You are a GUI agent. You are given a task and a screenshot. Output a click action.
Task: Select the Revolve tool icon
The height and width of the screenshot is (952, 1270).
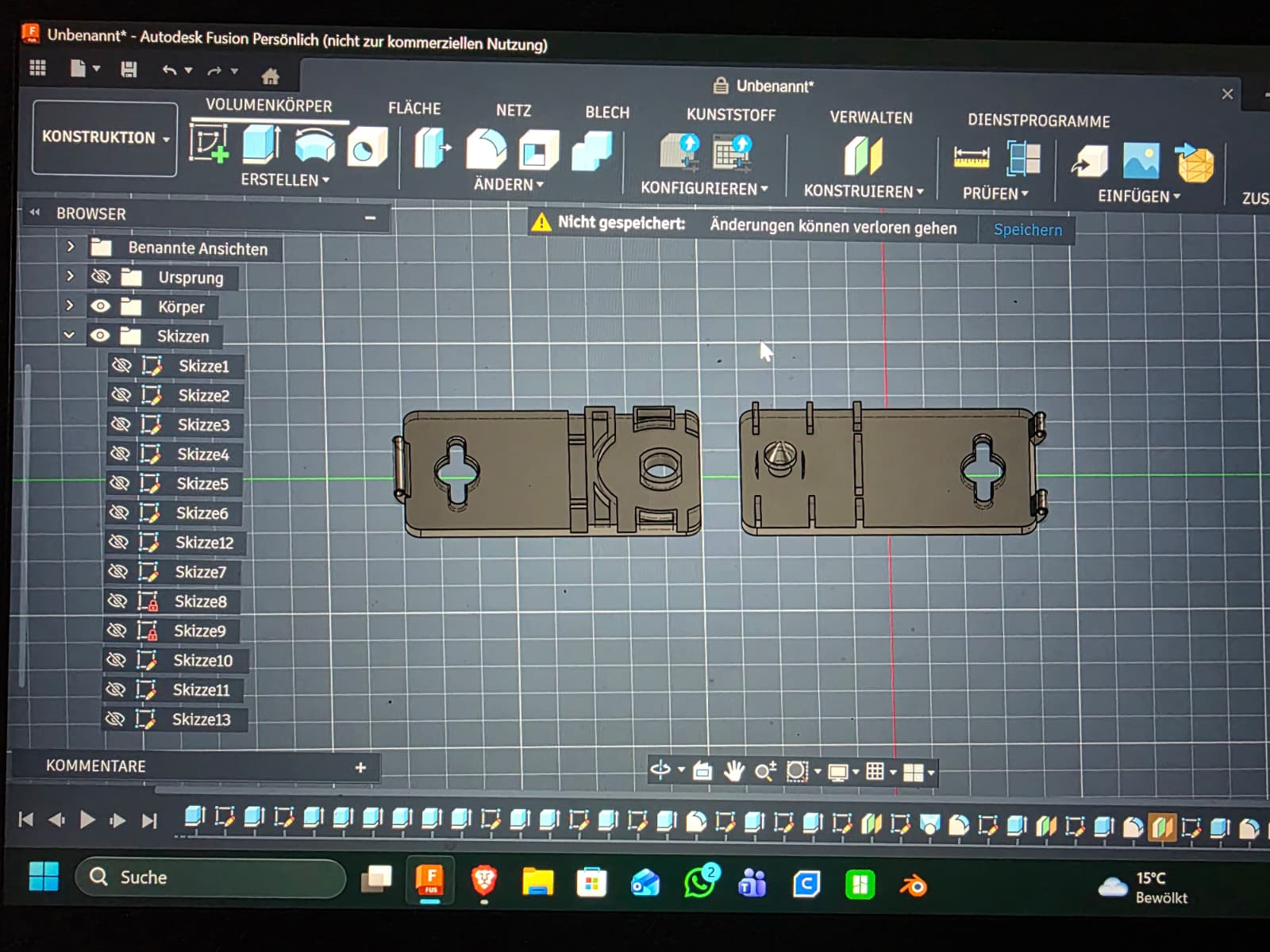pos(314,146)
